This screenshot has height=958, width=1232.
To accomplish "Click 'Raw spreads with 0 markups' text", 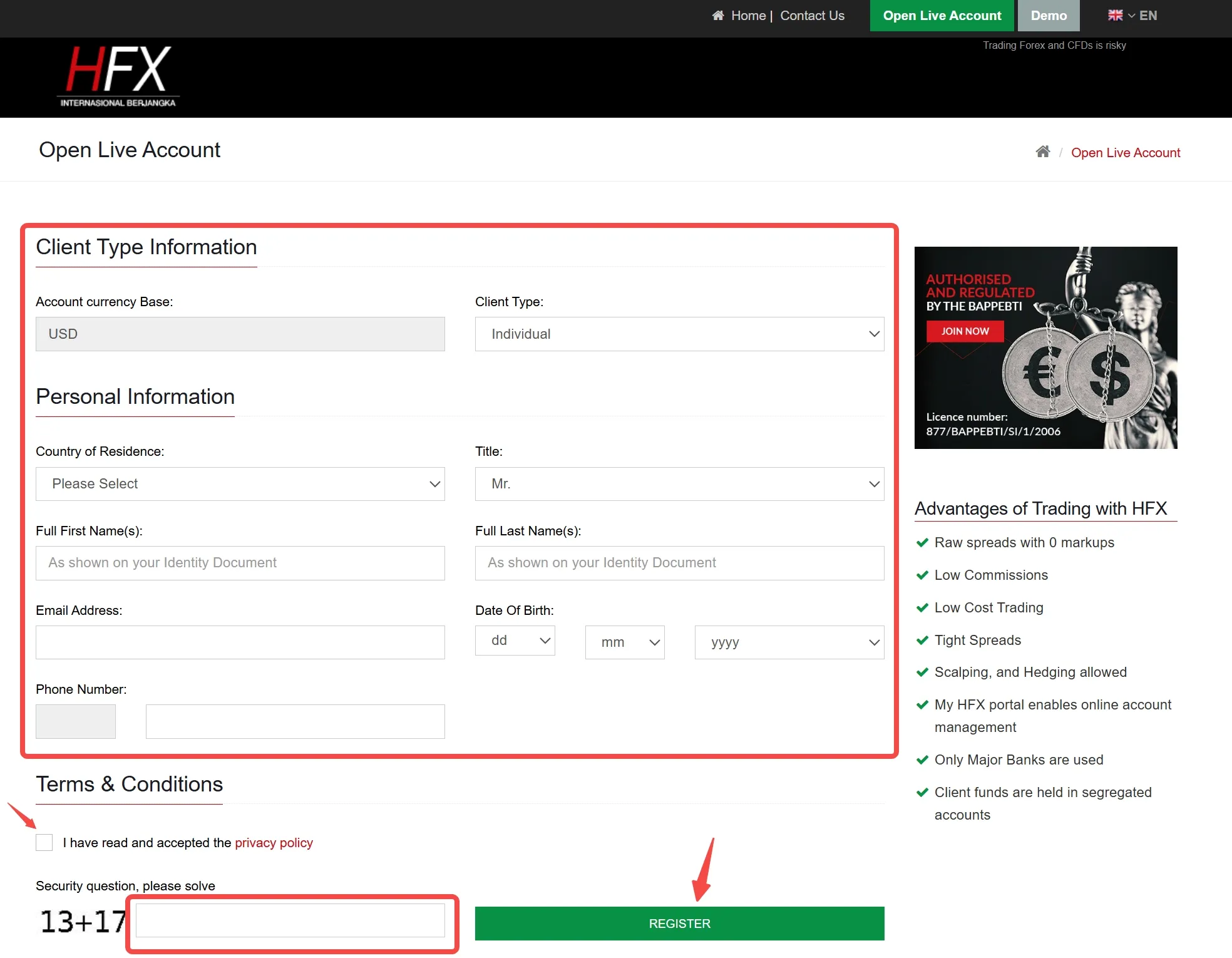I will coord(1024,543).
